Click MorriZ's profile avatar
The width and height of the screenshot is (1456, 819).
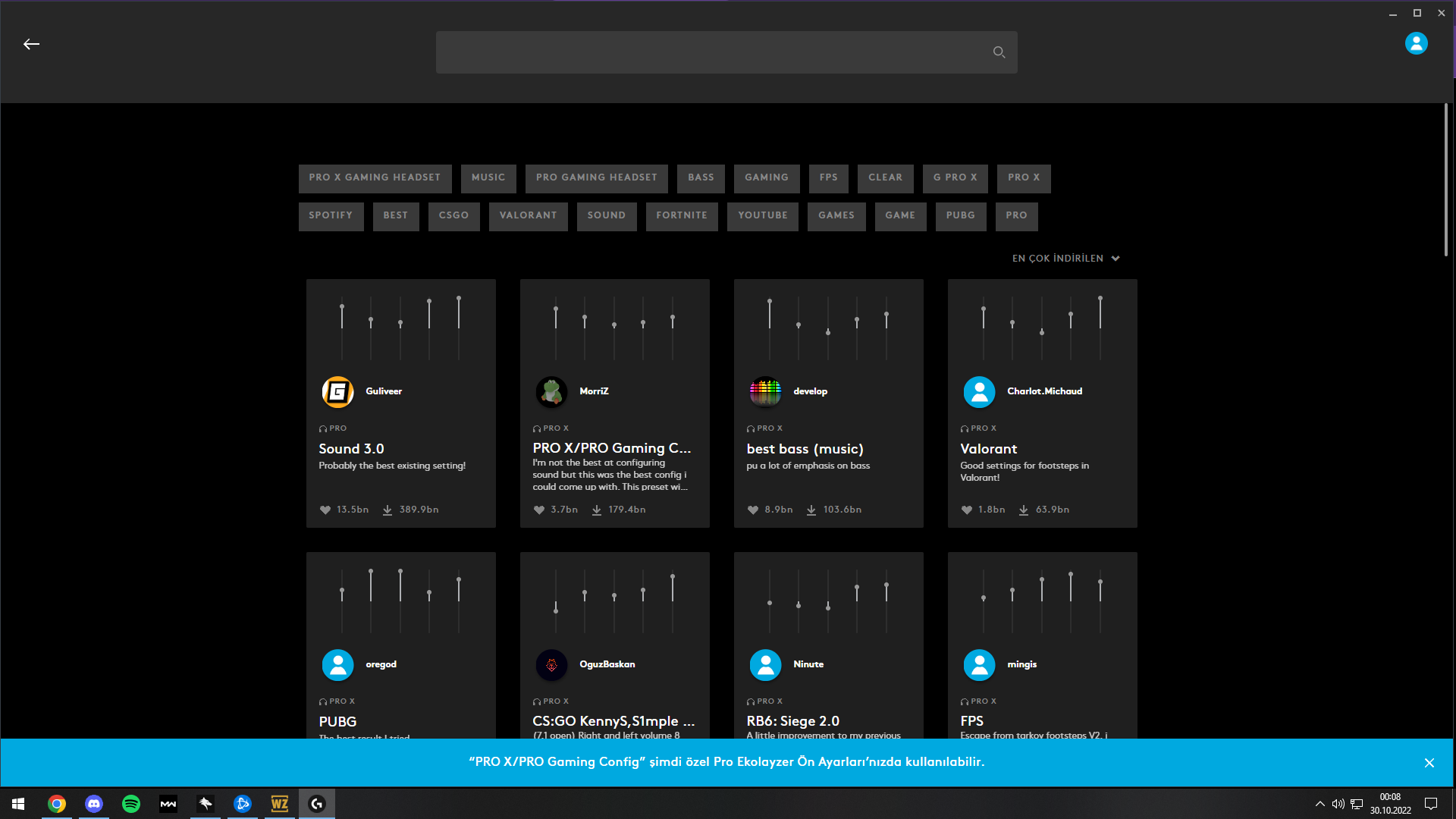(551, 392)
